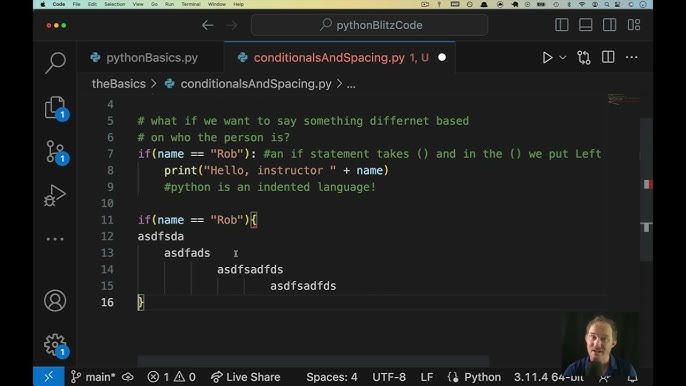Split the editor right
This screenshot has height=386, width=686.
pos(608,57)
